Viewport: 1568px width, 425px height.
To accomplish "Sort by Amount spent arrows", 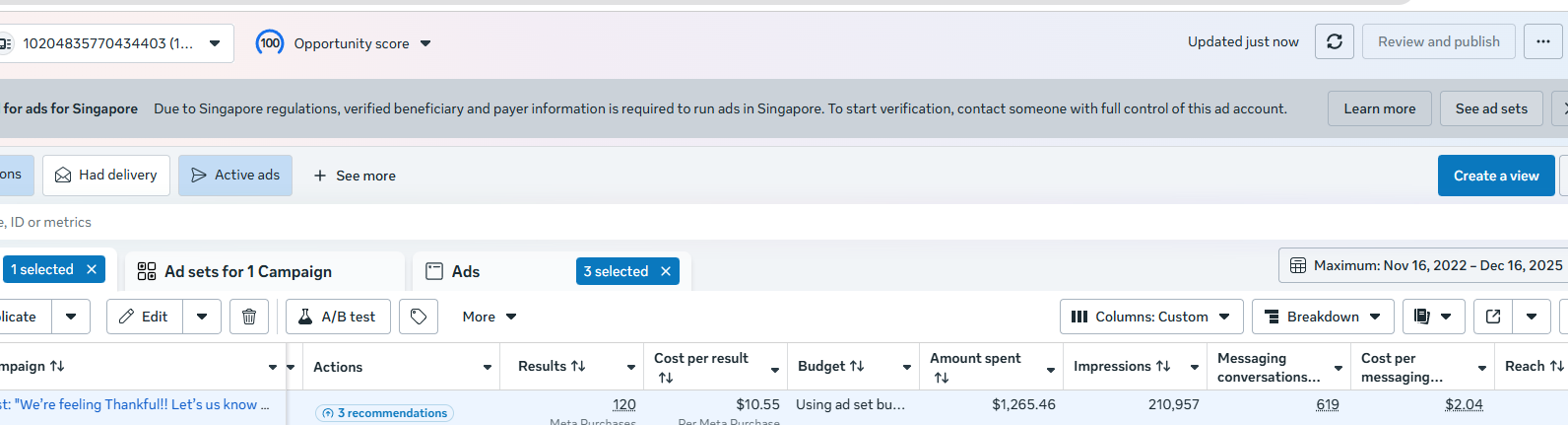I will click(942, 378).
